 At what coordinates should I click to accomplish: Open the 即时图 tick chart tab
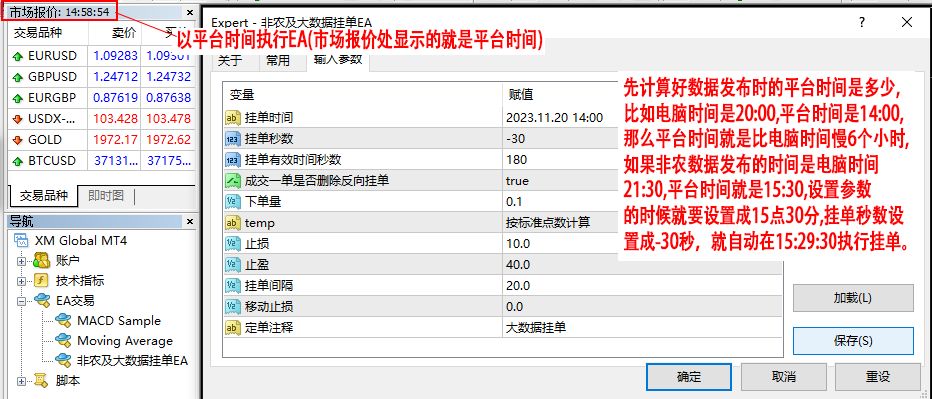(x=106, y=195)
